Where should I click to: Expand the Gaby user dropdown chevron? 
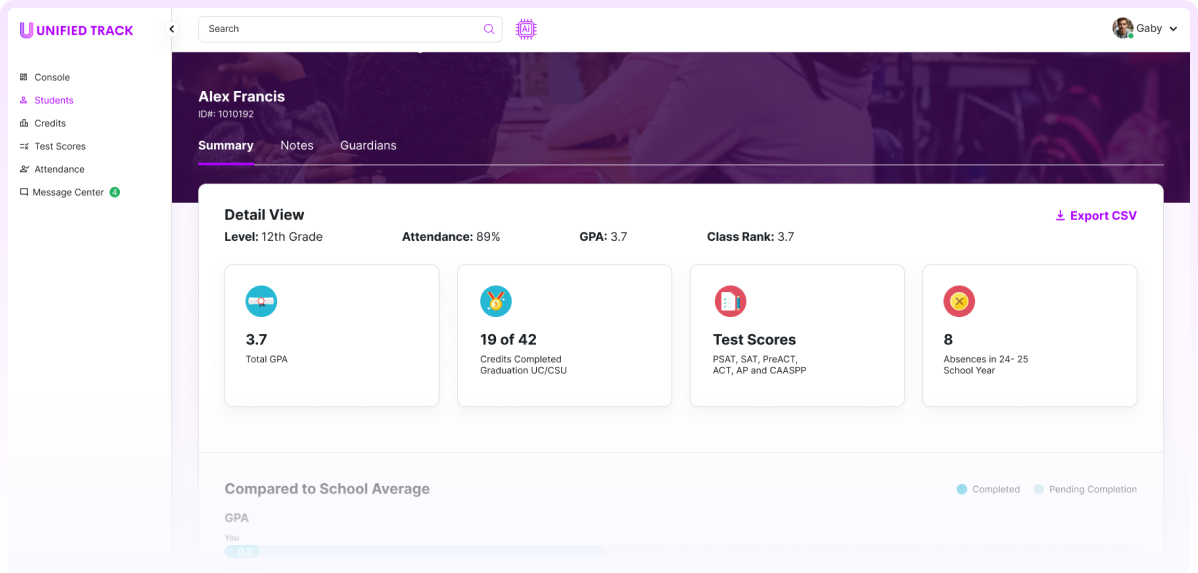(1174, 29)
